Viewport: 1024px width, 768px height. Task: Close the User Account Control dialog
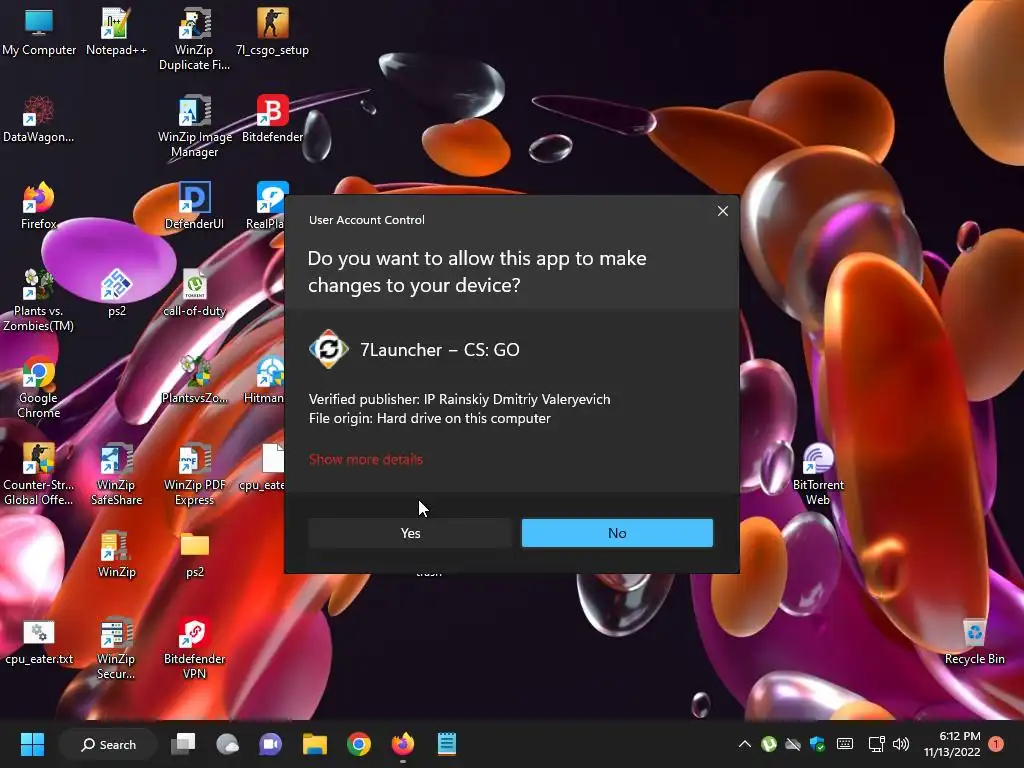[x=722, y=211]
